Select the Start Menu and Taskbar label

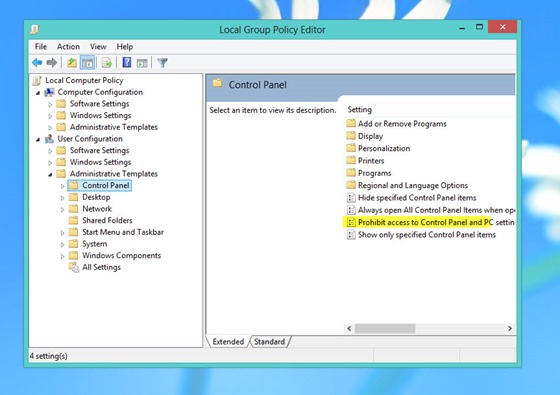(123, 232)
